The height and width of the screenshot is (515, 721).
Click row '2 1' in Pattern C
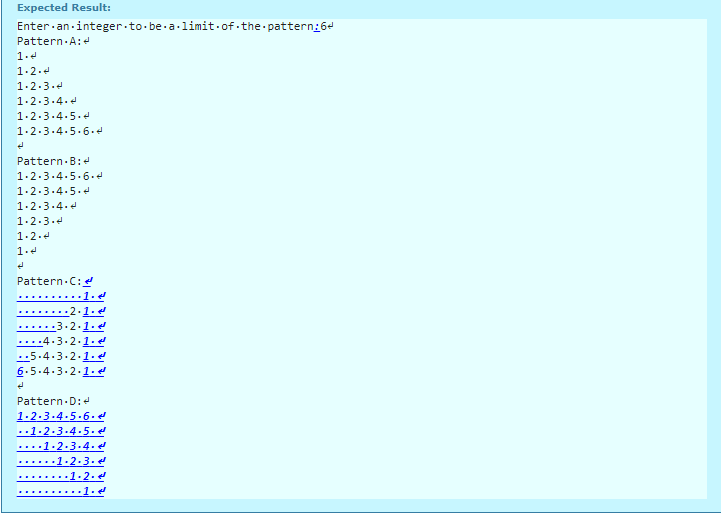61,311
